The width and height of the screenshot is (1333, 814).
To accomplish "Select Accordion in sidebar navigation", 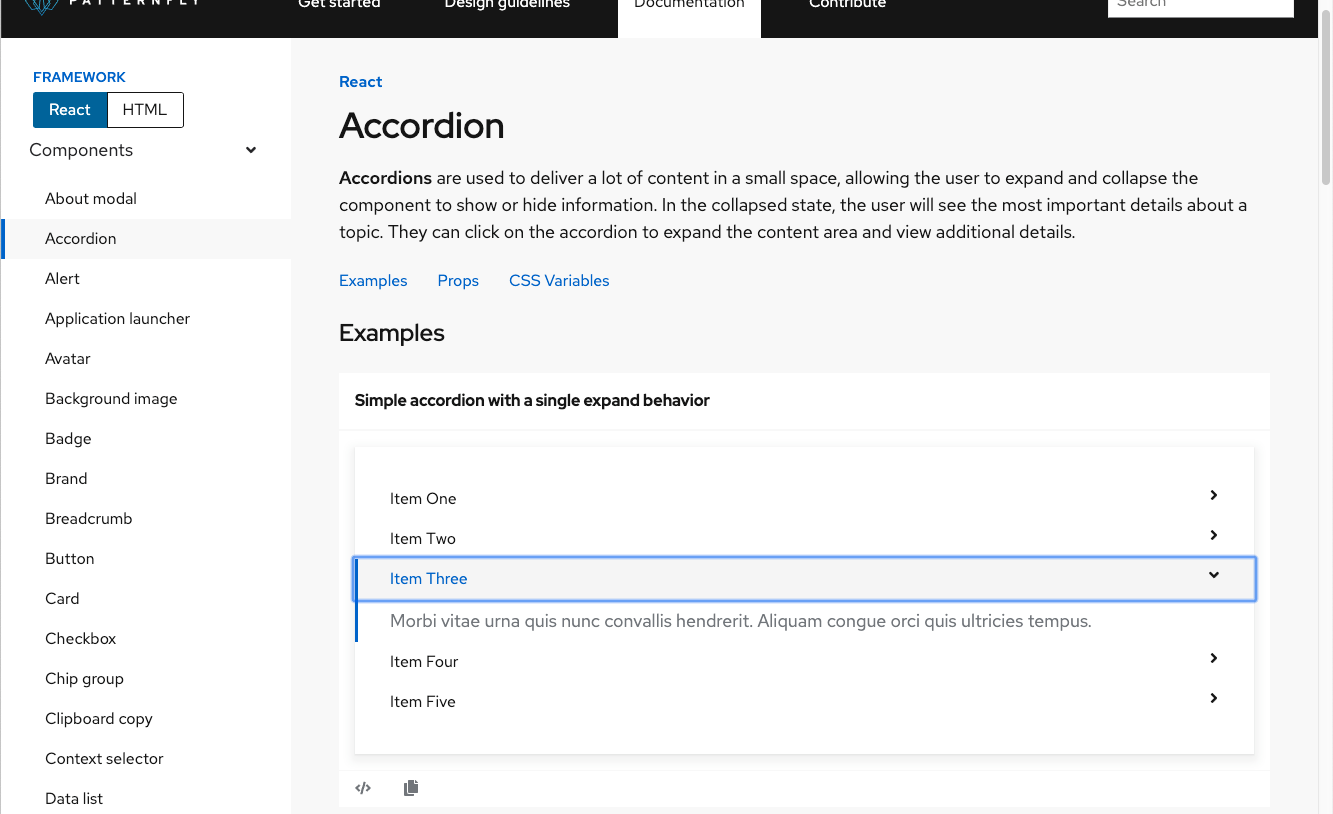I will (147, 239).
